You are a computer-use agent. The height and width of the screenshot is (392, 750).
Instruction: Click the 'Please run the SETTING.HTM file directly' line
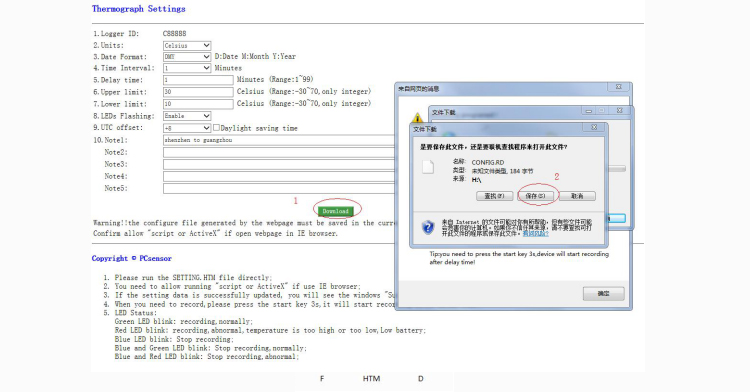tap(193, 277)
